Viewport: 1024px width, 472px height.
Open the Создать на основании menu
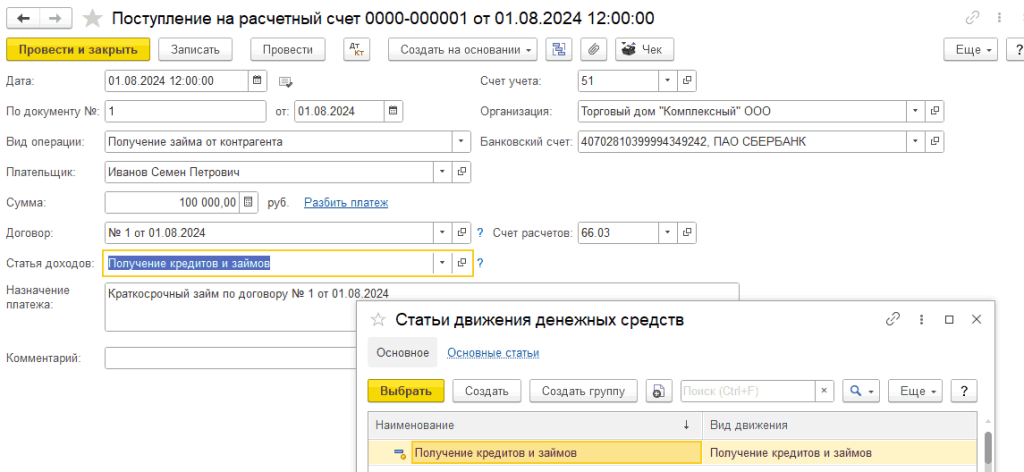point(462,49)
